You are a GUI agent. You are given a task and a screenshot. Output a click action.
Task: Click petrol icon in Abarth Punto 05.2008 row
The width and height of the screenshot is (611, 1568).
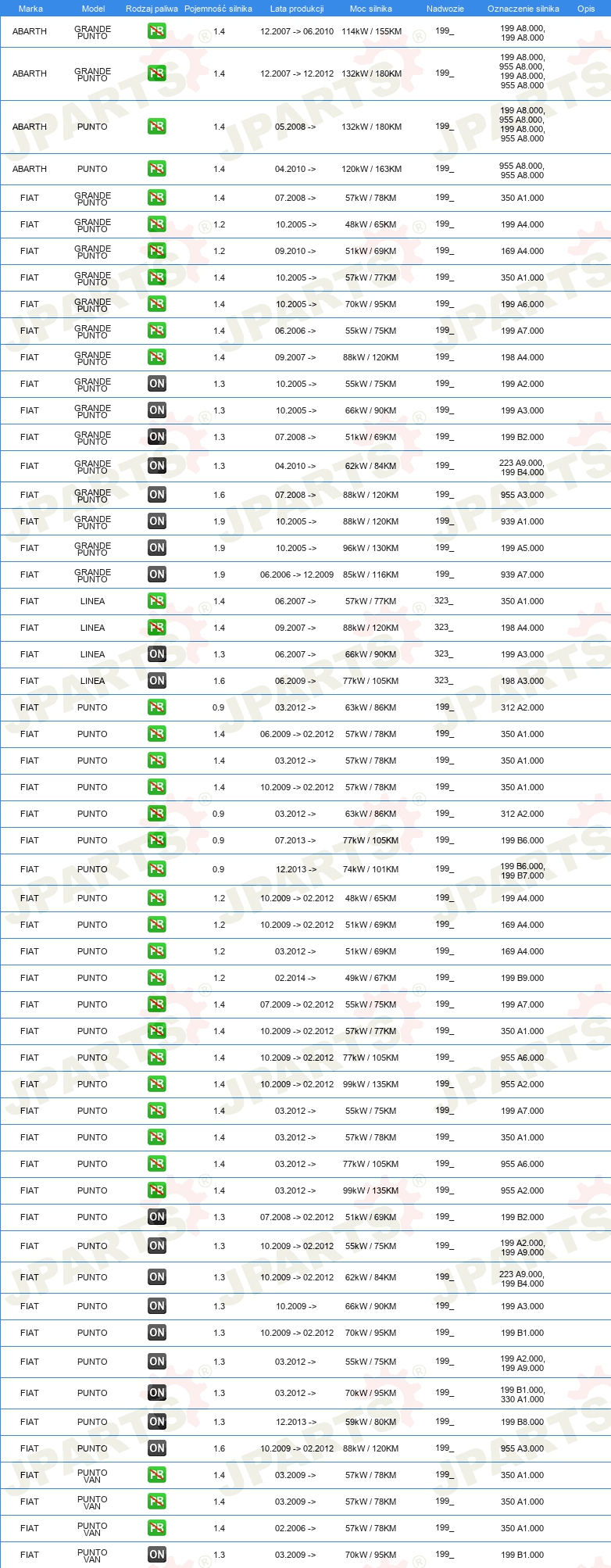click(x=156, y=127)
